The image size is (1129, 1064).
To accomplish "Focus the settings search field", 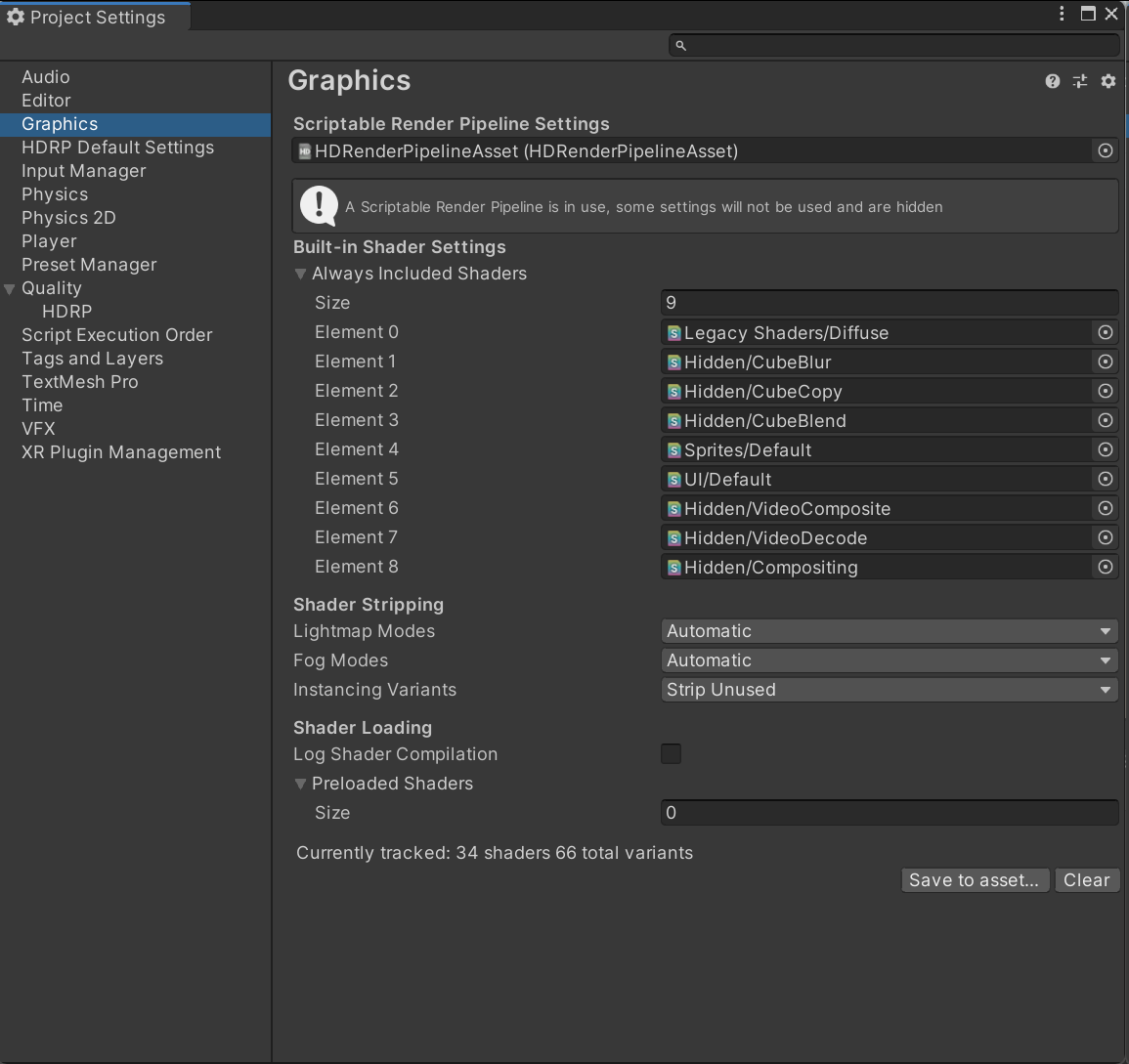I will pyautogui.click(x=894, y=45).
